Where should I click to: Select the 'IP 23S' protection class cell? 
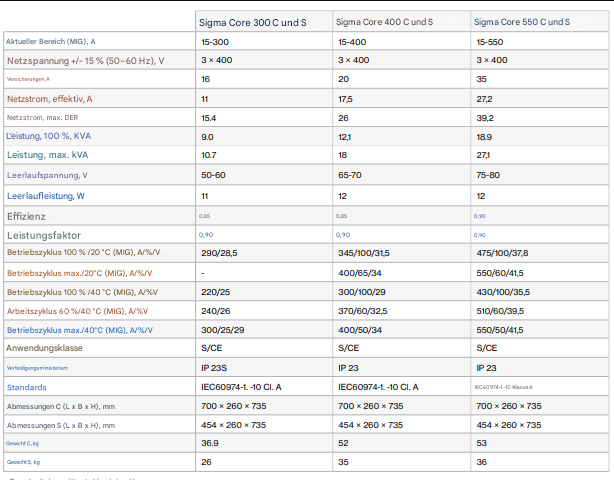tap(214, 368)
